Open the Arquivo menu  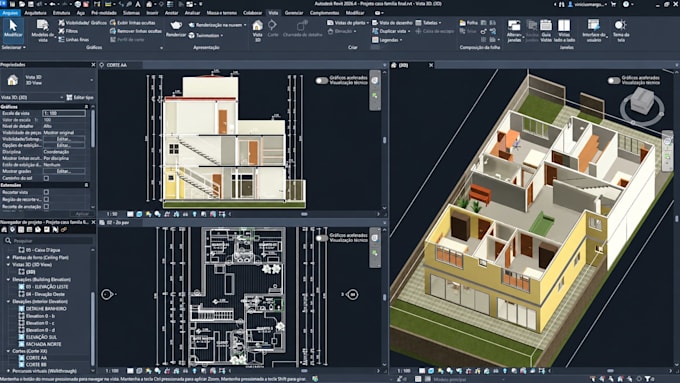[10, 13]
